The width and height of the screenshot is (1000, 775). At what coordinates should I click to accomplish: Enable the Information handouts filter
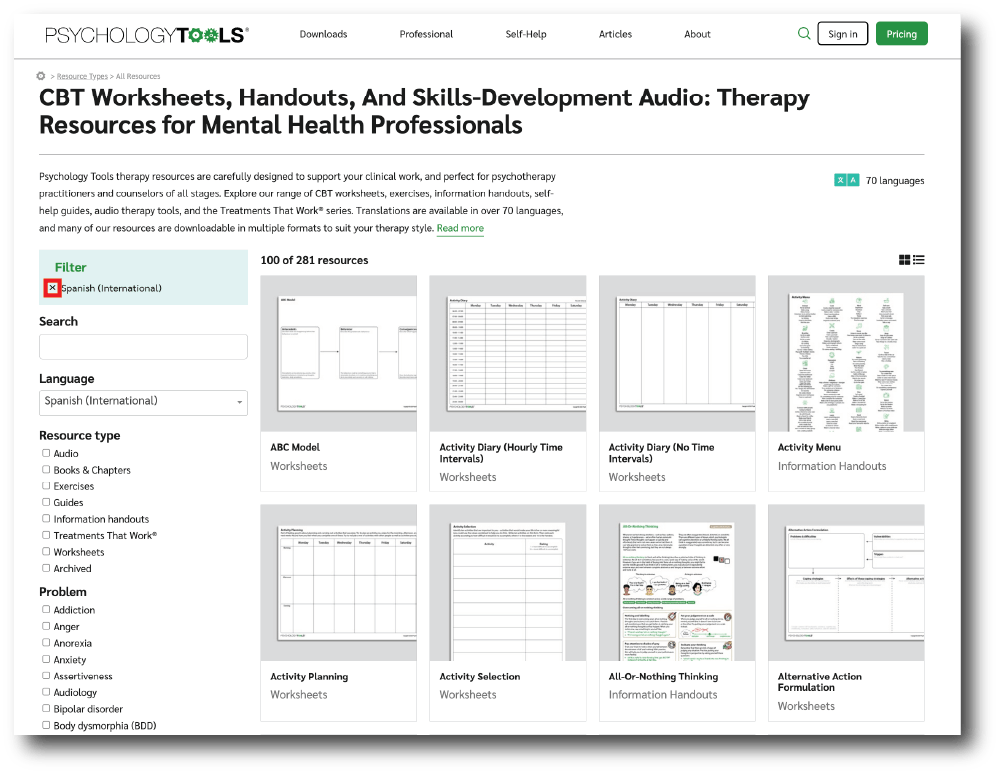[x=46, y=519]
